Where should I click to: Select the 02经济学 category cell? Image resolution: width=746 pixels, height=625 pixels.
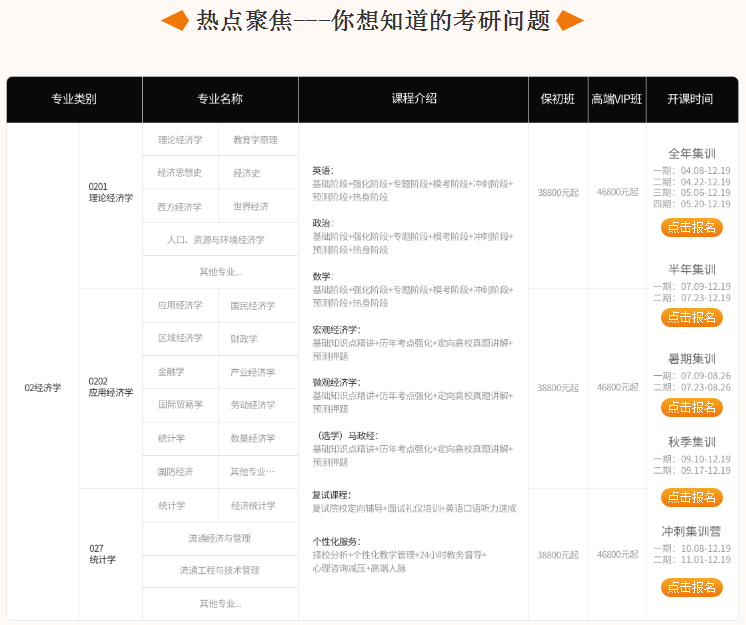tap(43, 388)
